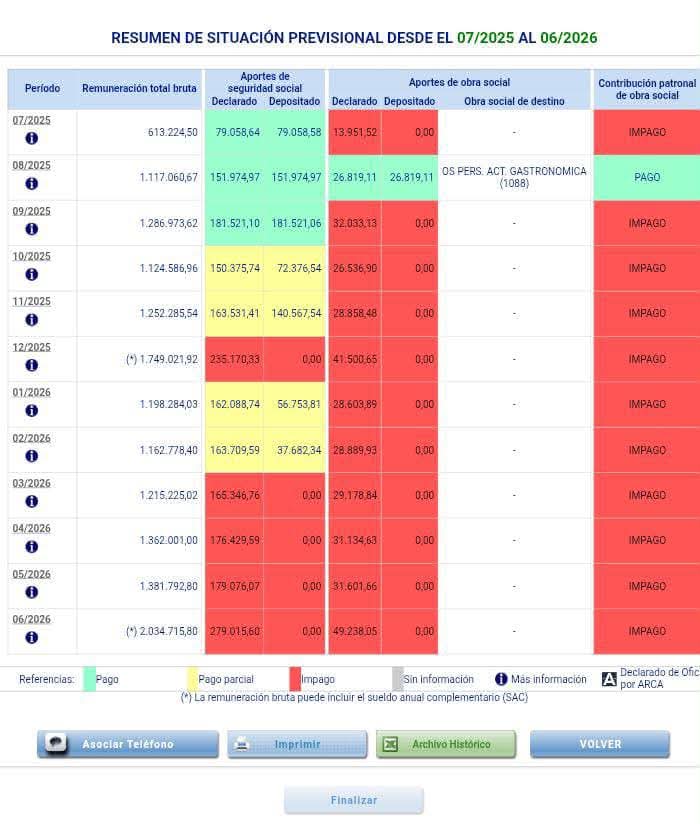Open more information icon for period 08/2025

pyautogui.click(x=32, y=183)
